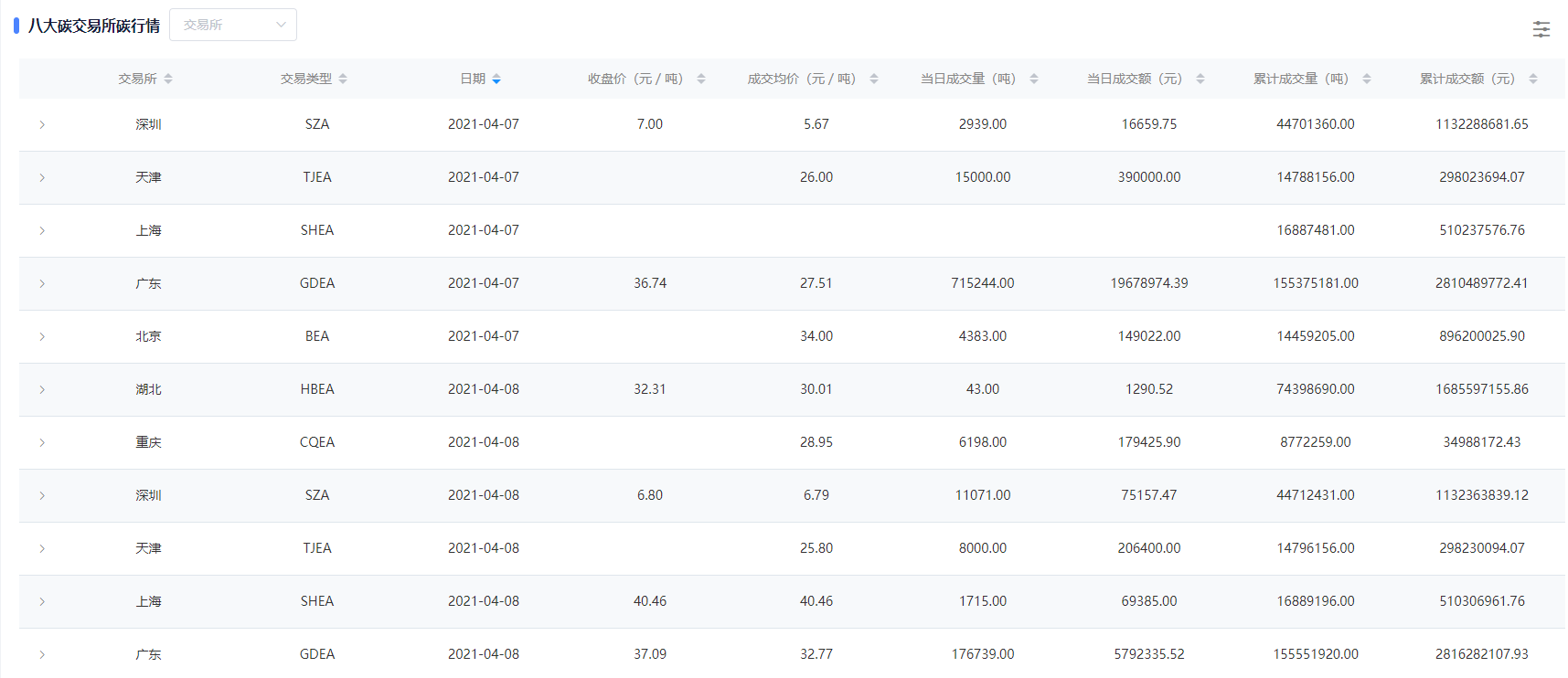Click the average price 5.67
Viewport: 1568px width, 678px height.
[x=816, y=124]
